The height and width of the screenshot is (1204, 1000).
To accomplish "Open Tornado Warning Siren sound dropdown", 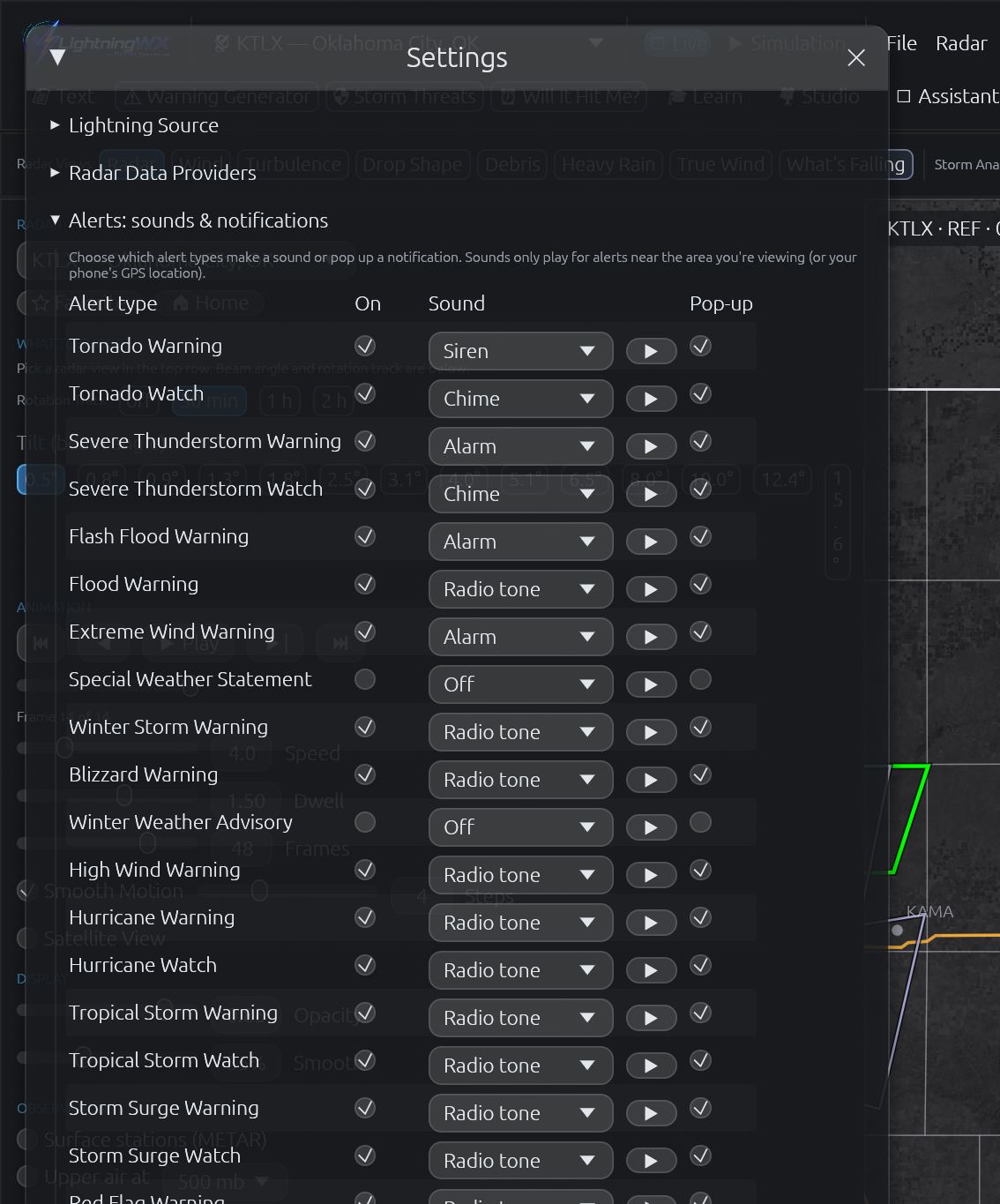I will tap(520, 351).
